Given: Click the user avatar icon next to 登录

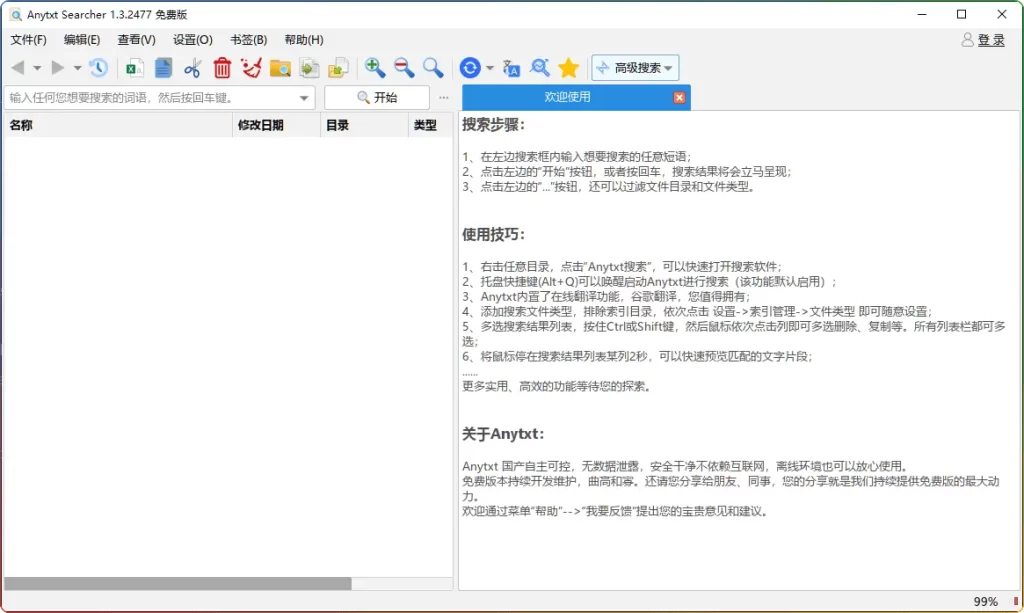Looking at the screenshot, I should 967,40.
